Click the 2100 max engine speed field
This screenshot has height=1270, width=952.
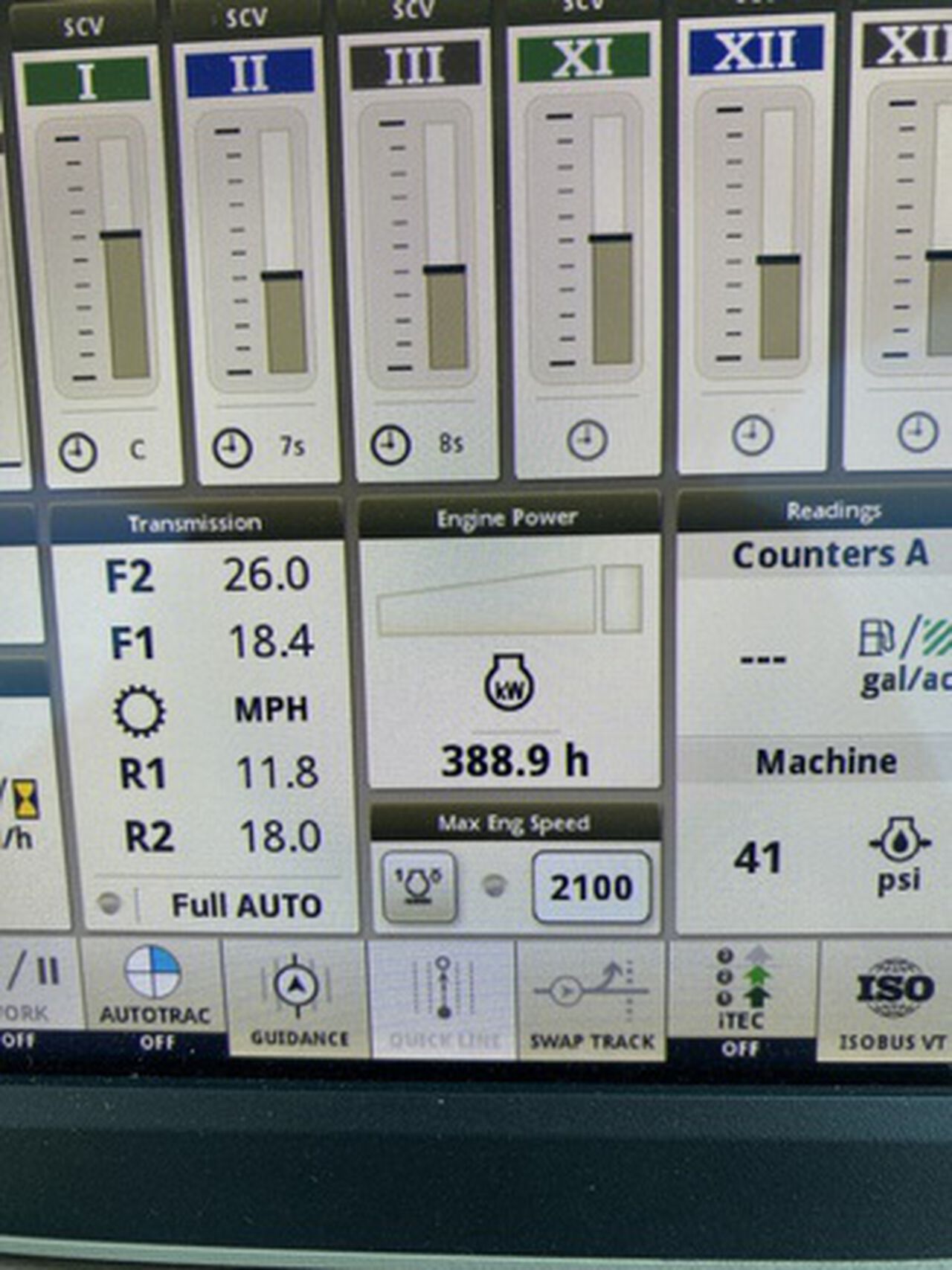point(591,887)
